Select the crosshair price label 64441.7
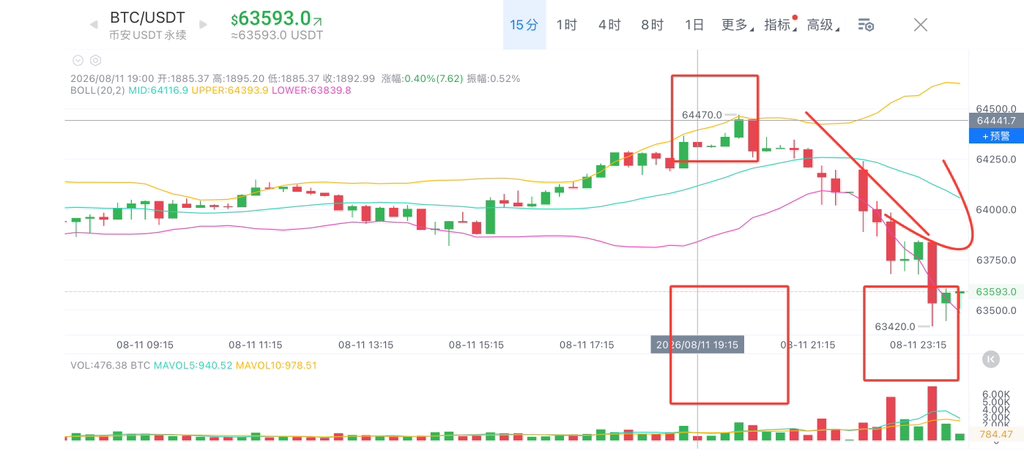 [996, 121]
